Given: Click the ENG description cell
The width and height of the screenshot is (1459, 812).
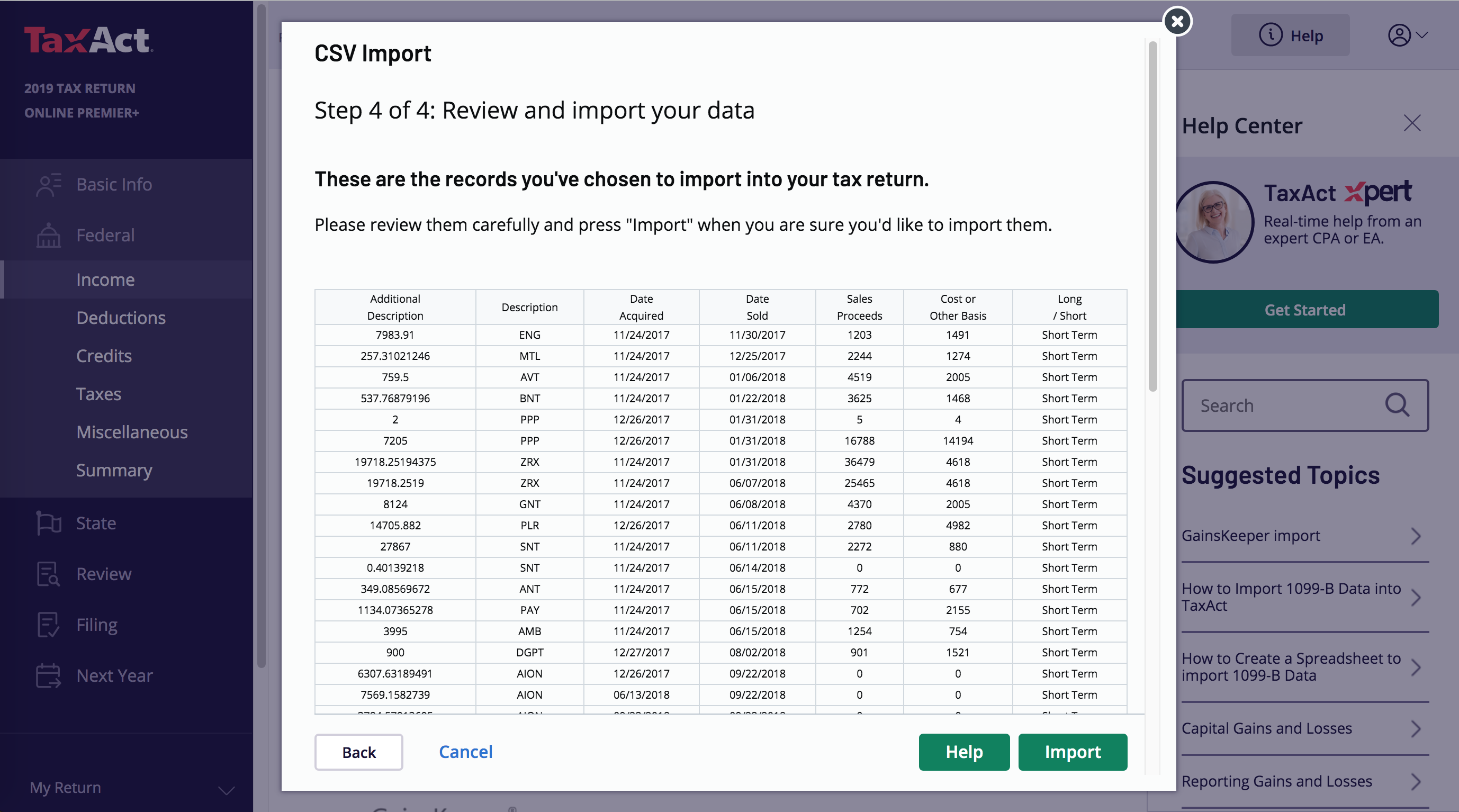Looking at the screenshot, I should pos(529,335).
